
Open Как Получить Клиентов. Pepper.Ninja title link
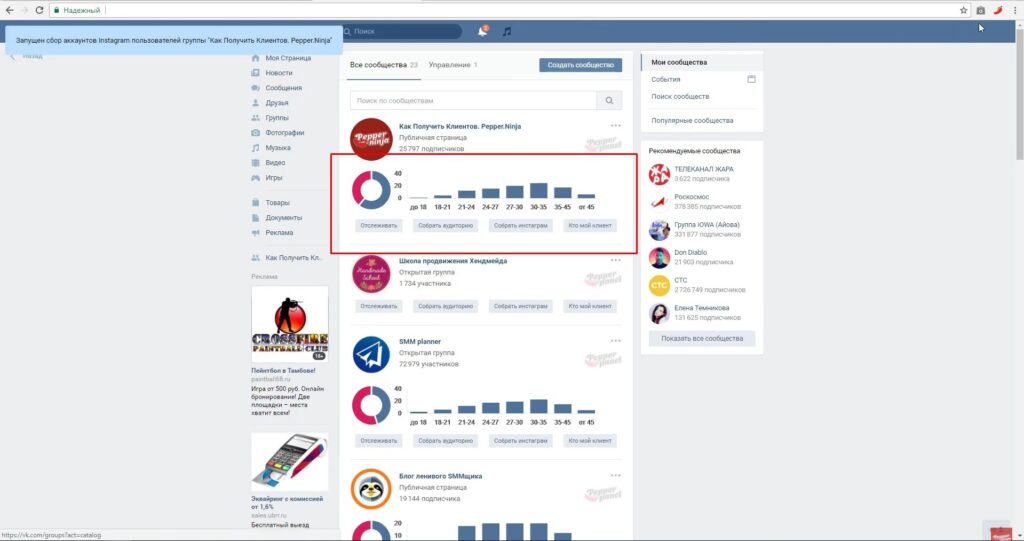tap(460, 126)
